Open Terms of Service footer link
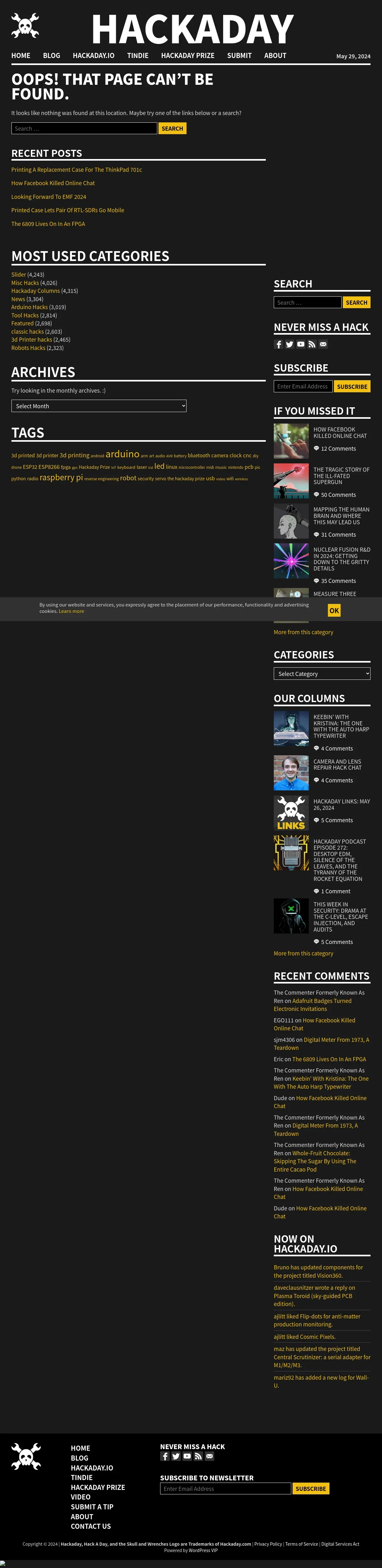This screenshot has width=382, height=1568. 302,1544
